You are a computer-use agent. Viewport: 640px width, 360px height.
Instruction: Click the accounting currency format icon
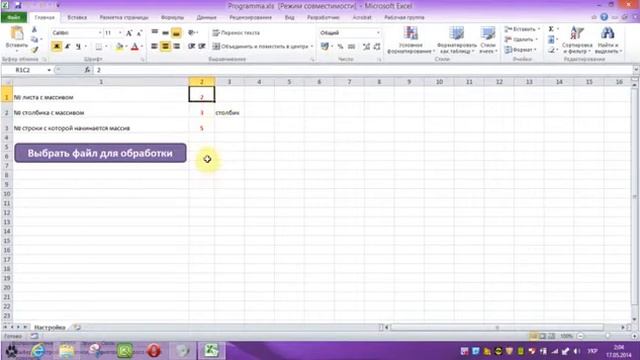(325, 47)
